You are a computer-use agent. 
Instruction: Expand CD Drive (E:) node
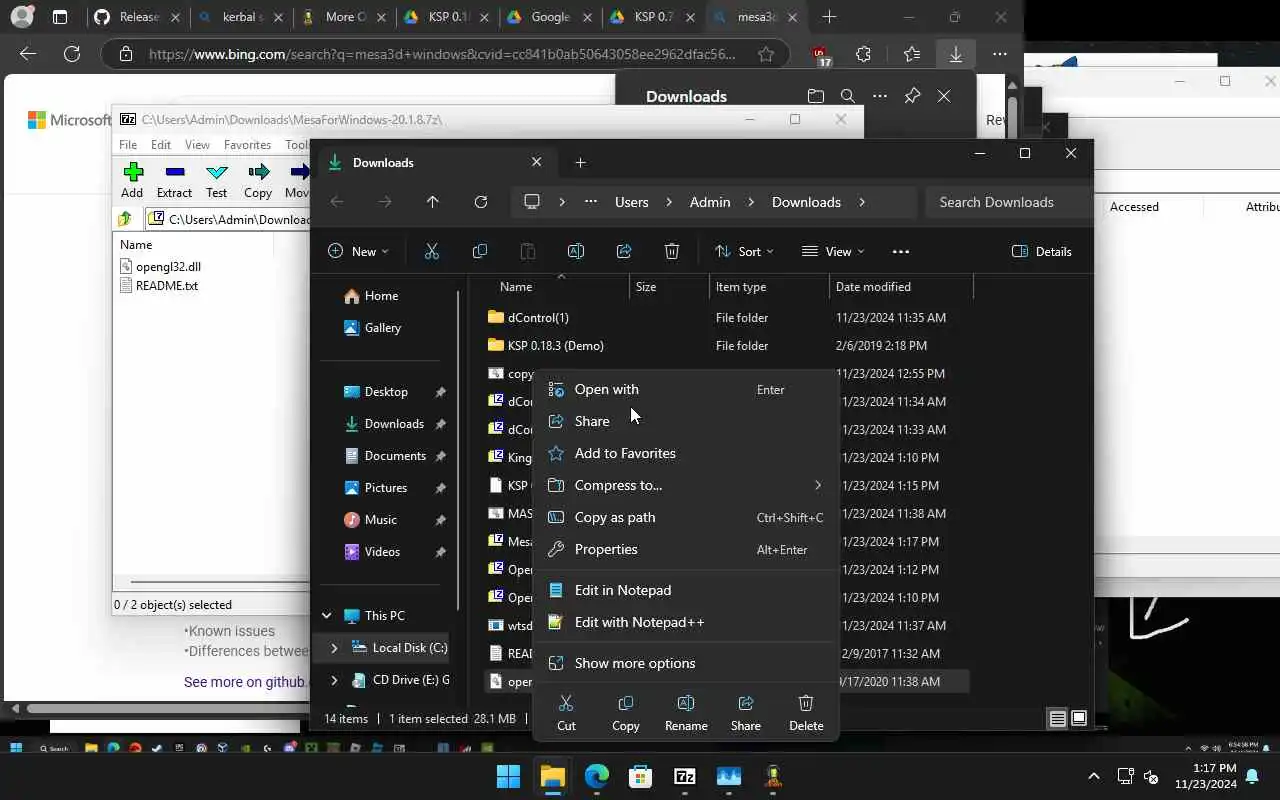[334, 681]
